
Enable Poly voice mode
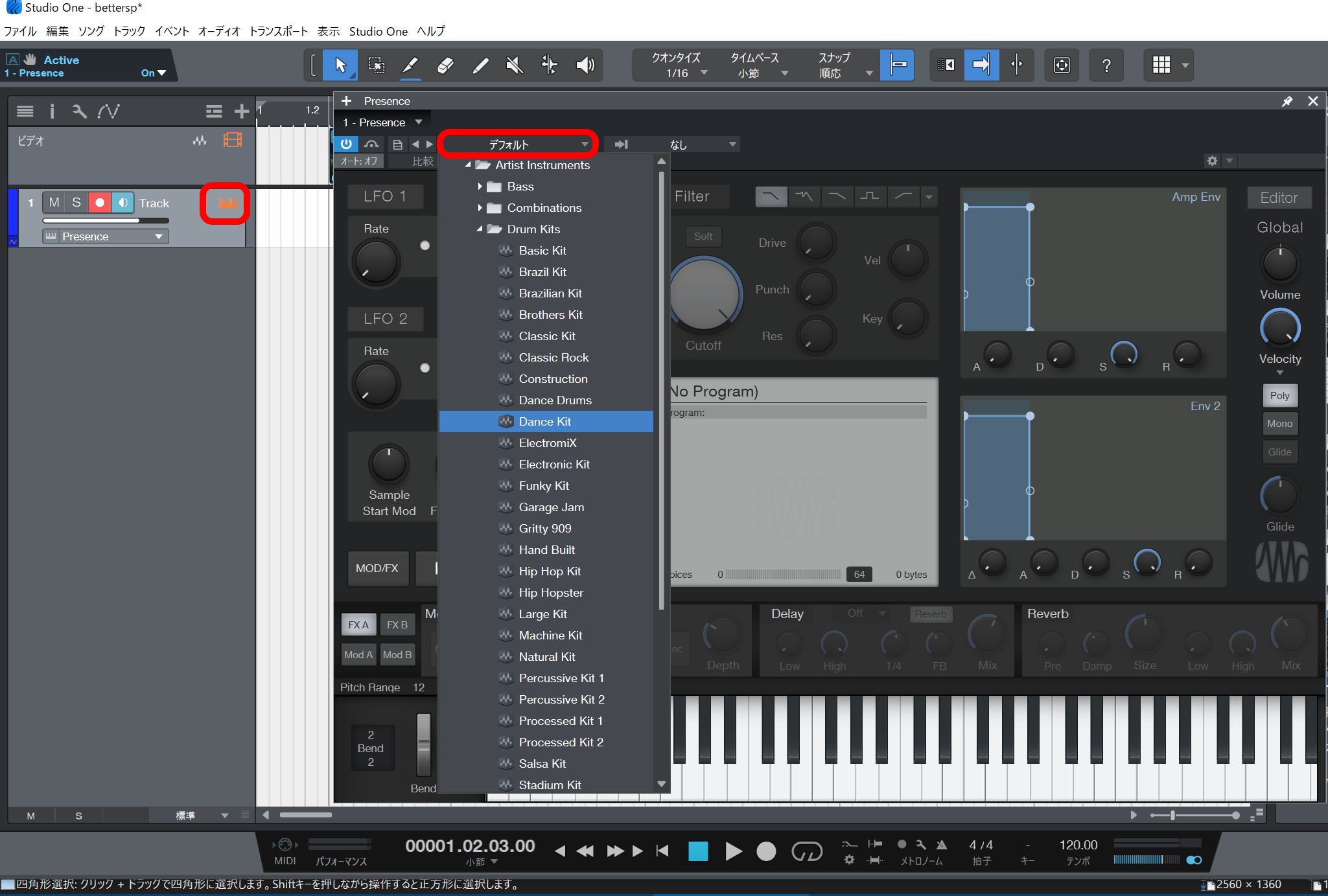[x=1279, y=395]
